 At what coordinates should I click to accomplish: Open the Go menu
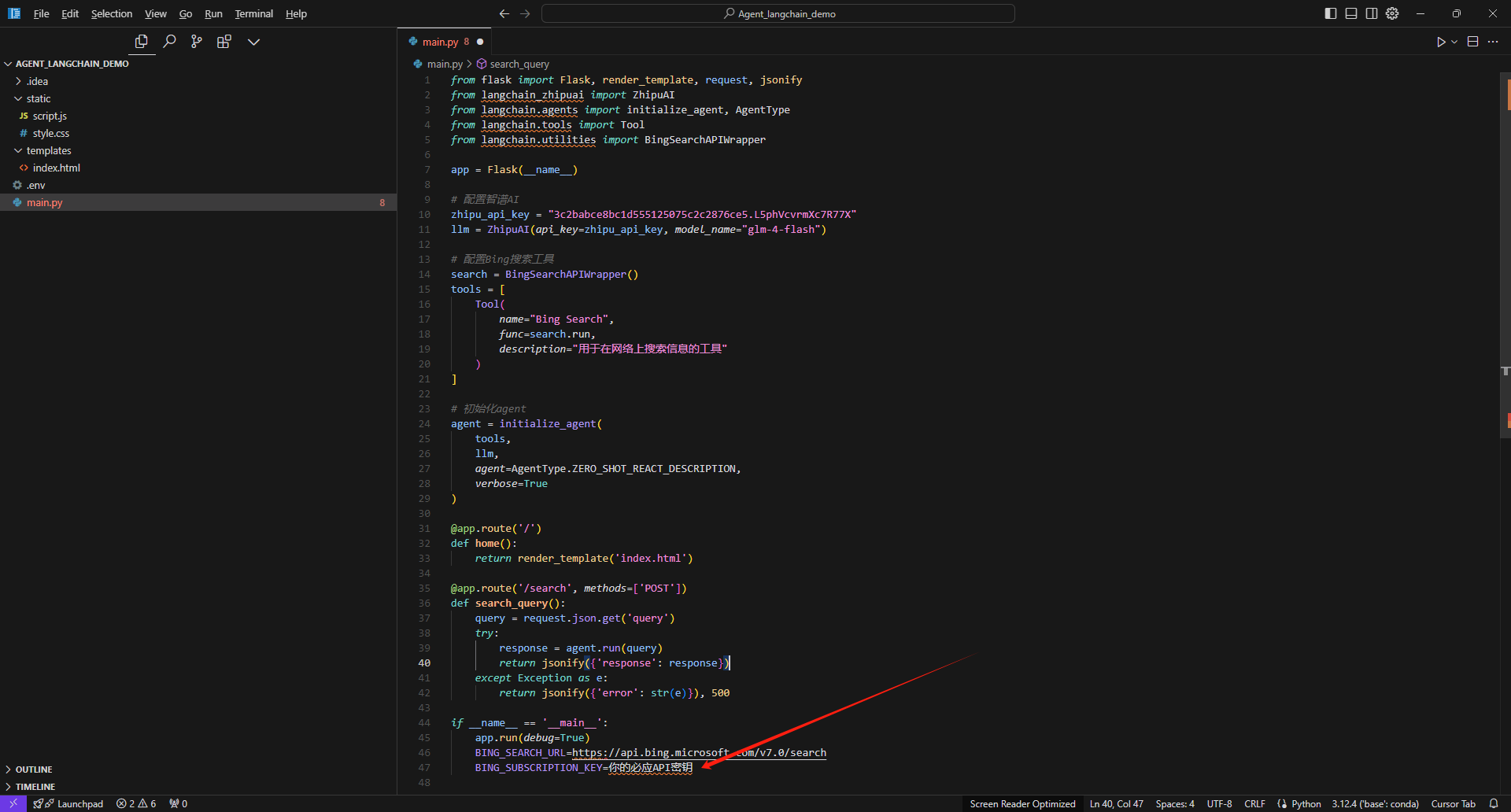point(186,13)
